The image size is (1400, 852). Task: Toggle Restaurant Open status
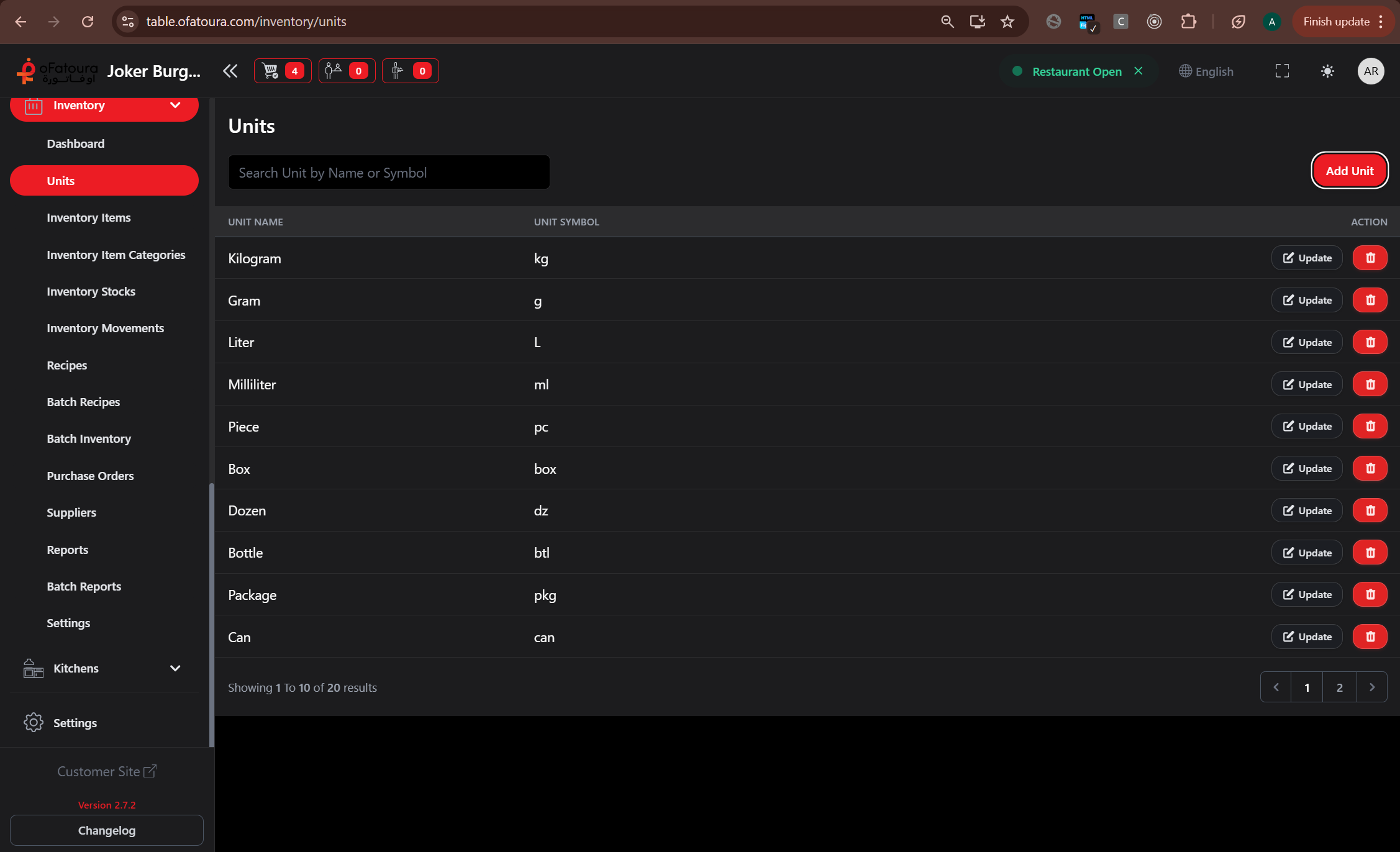(x=1076, y=71)
